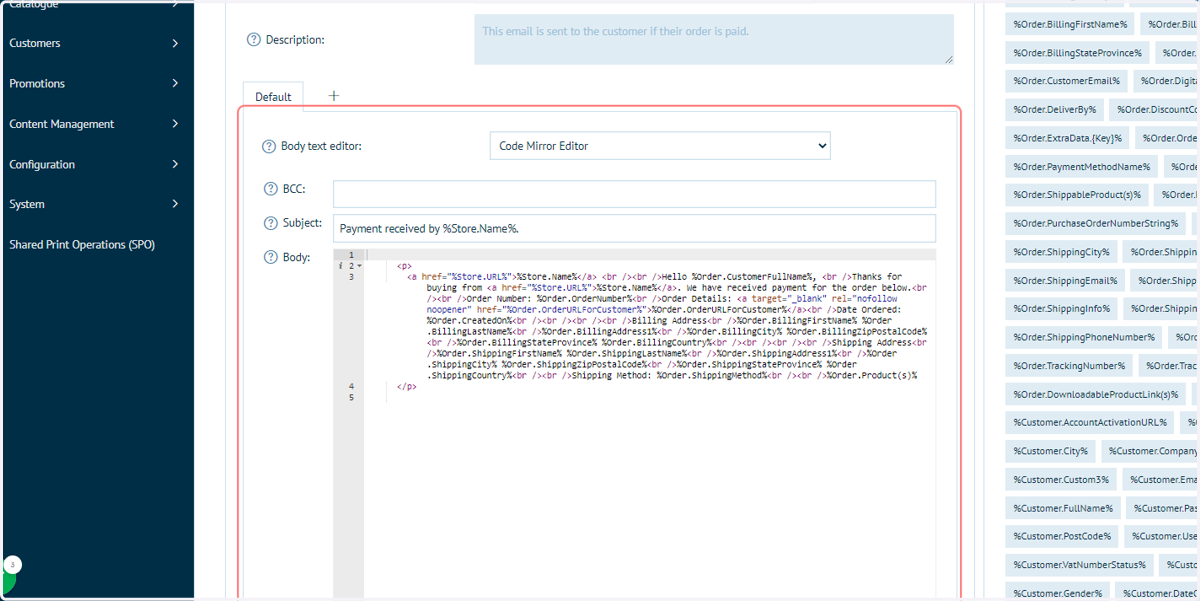Click the Description text area
This screenshot has width=1200, height=601.
coord(714,40)
